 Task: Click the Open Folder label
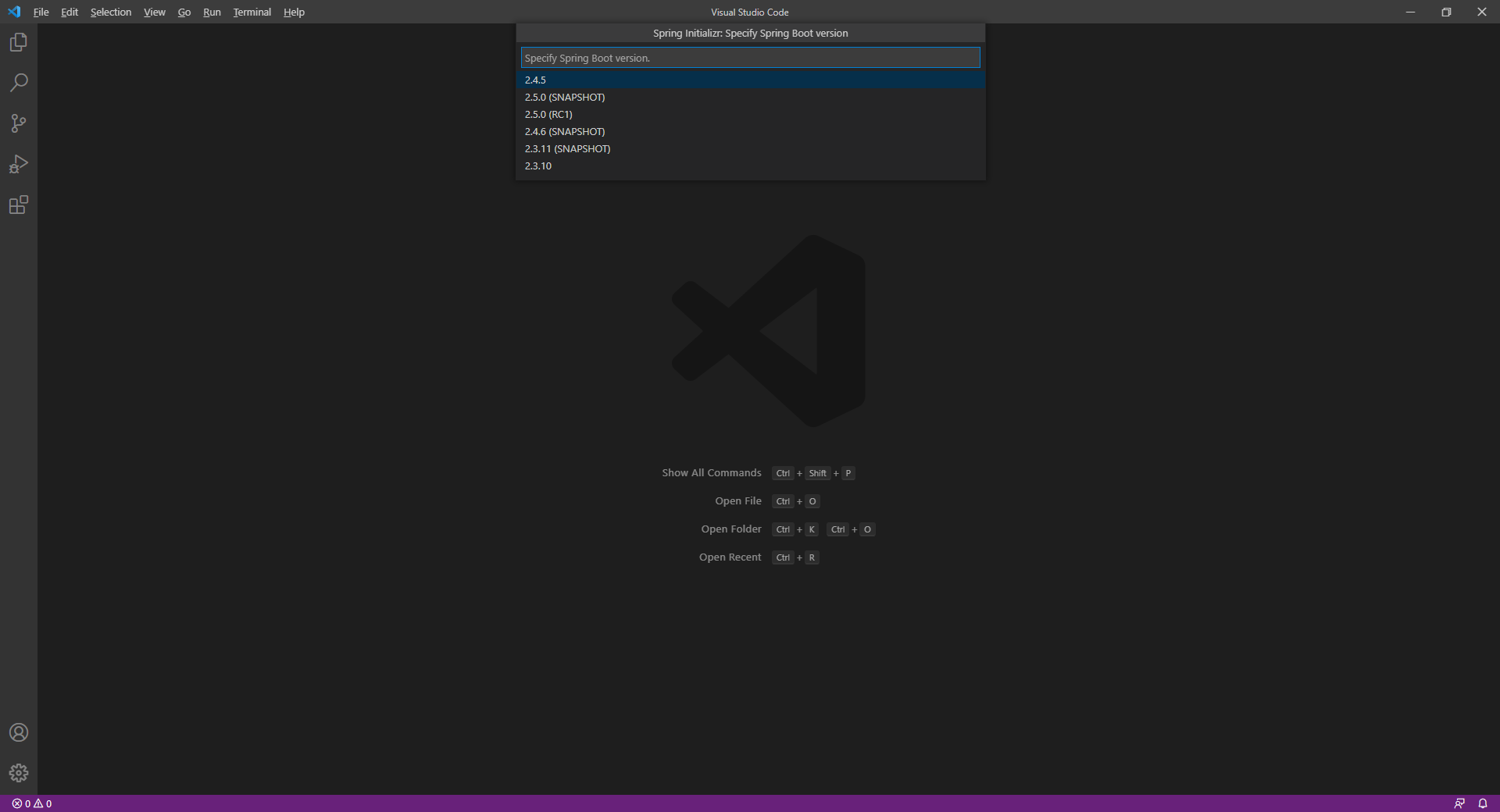click(731, 529)
